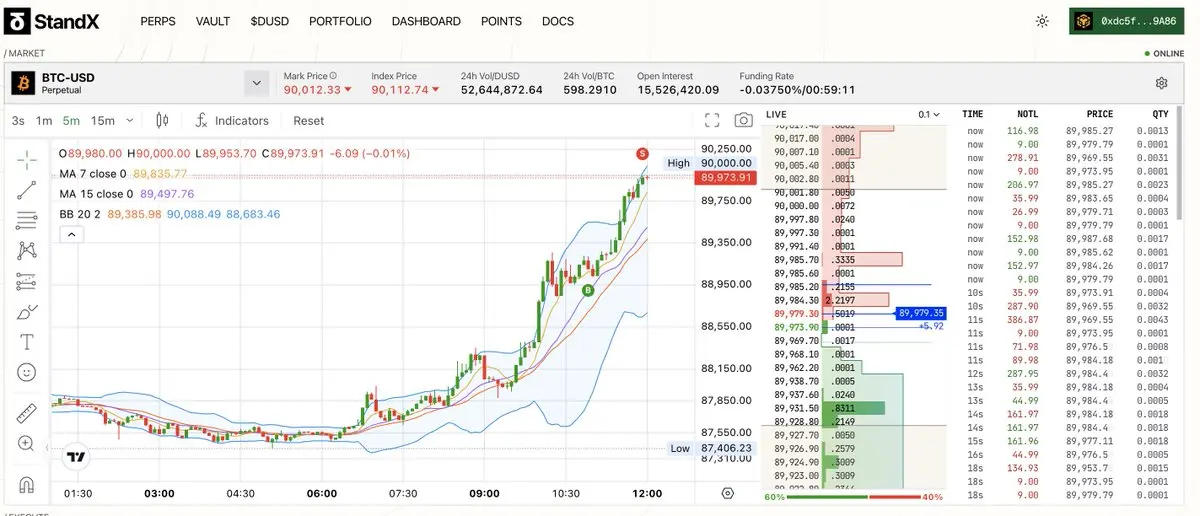Click the MA 7 close indicator legend
This screenshot has height=516, width=1200.
[123, 174]
